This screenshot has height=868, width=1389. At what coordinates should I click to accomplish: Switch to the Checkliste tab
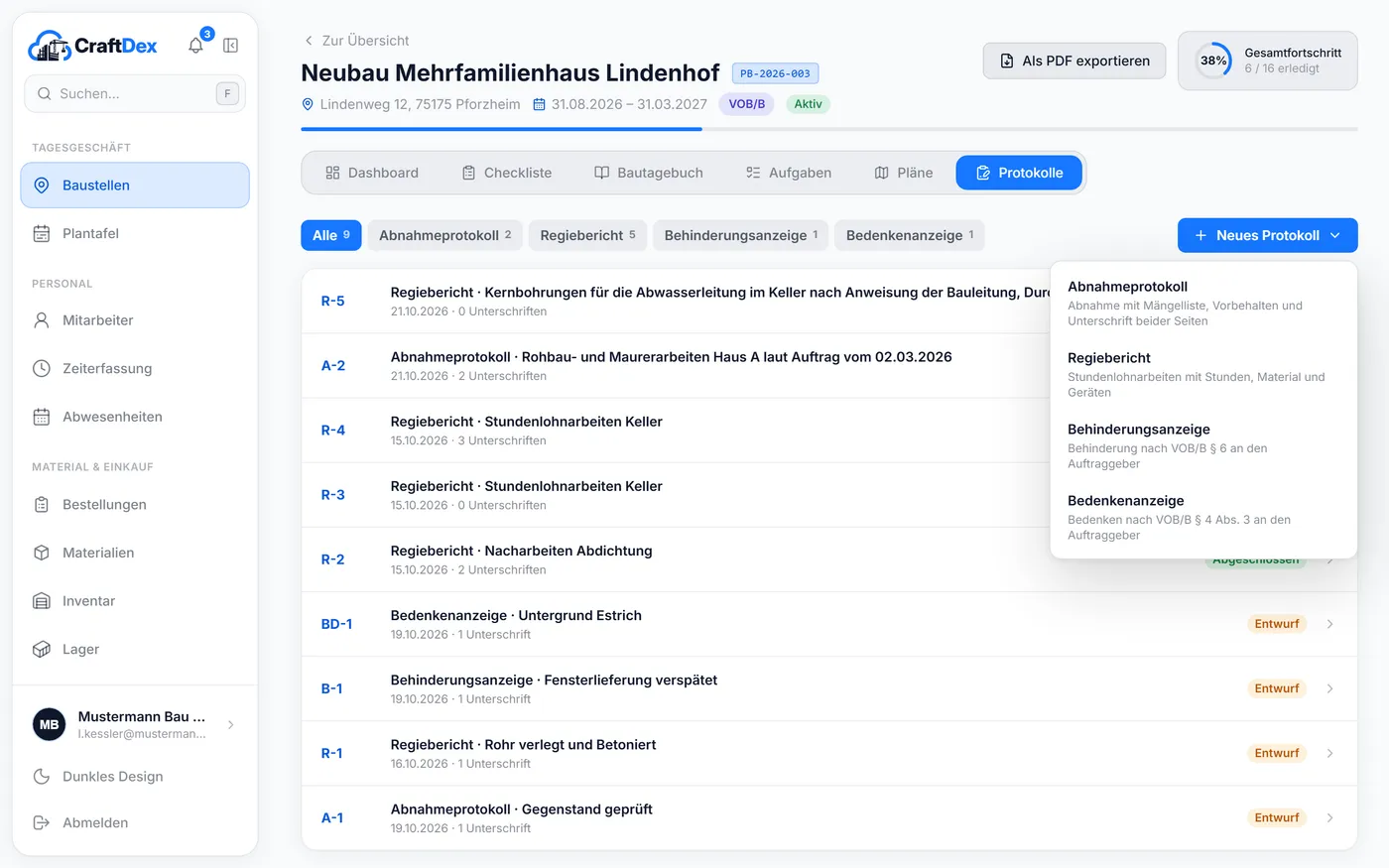tap(506, 173)
